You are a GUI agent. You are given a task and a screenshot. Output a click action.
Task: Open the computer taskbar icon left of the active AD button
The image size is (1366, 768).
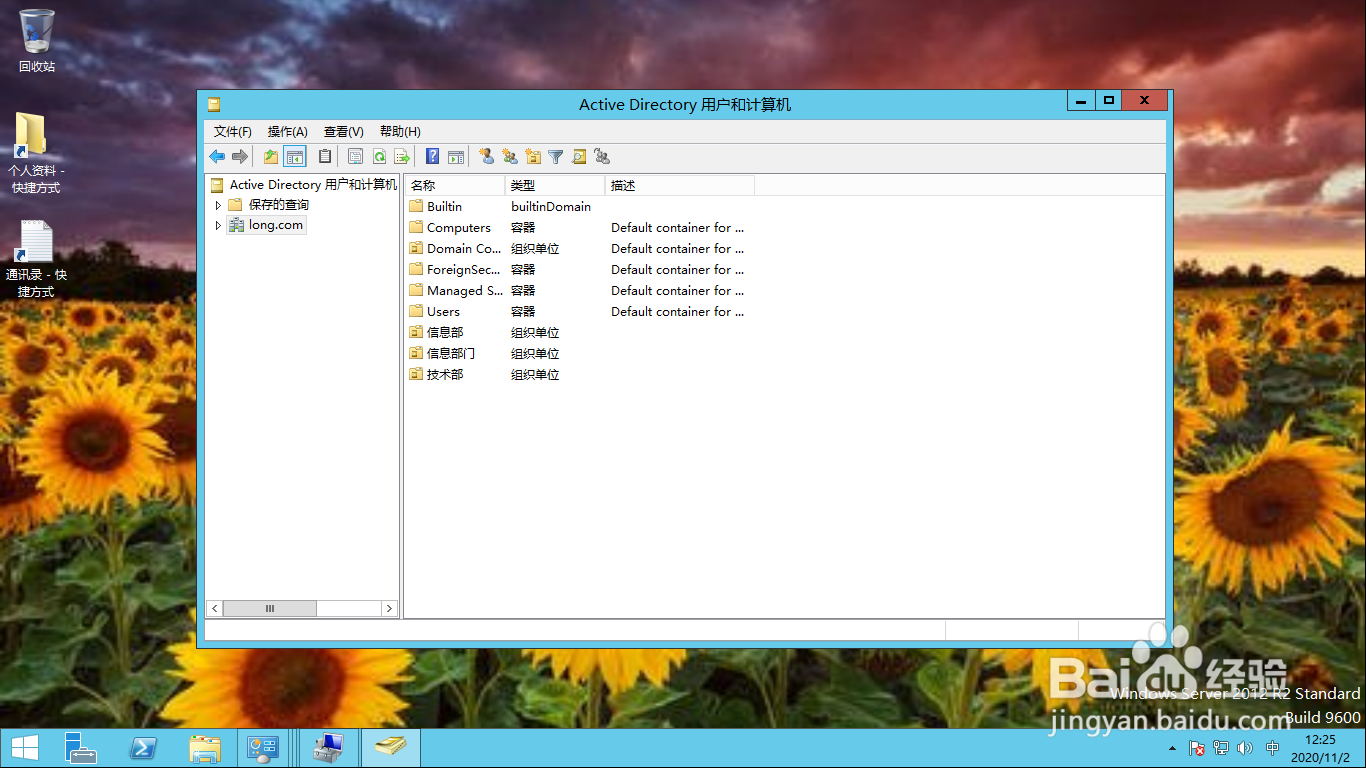328,748
